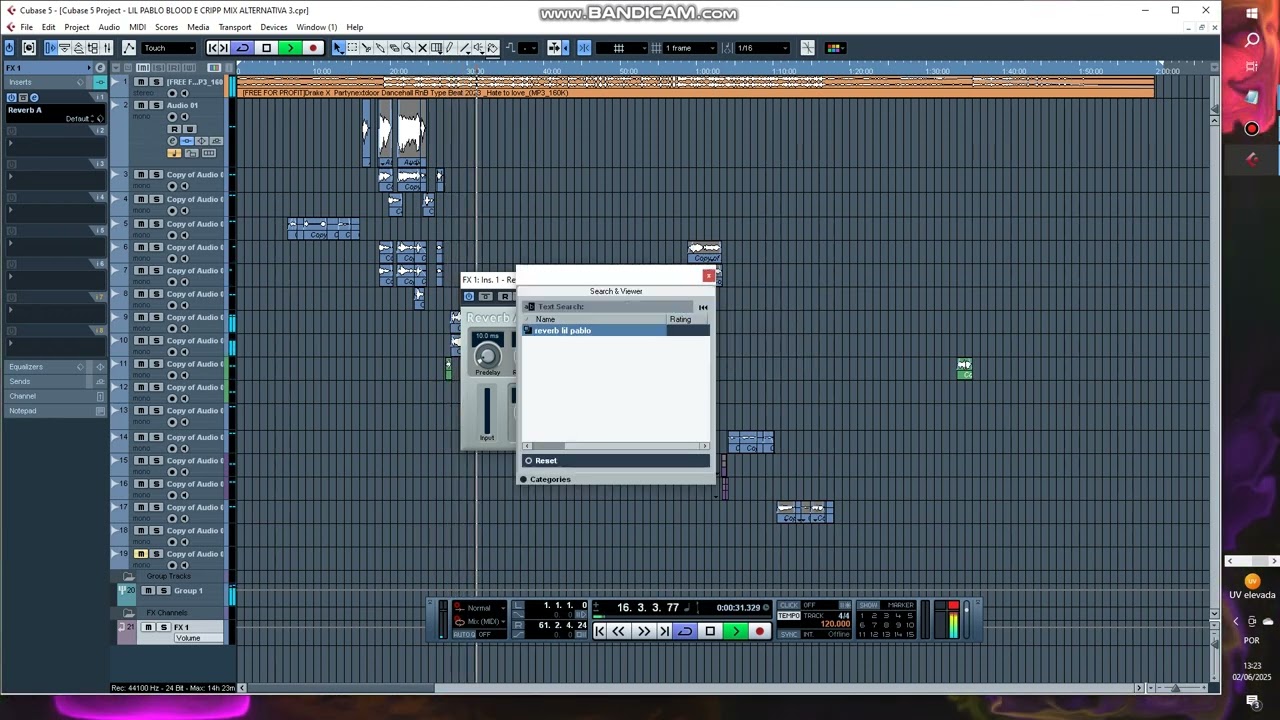Screen dimensions: 1280x720
Task: Open the 1 frame grid type dropdown
Action: [690, 47]
